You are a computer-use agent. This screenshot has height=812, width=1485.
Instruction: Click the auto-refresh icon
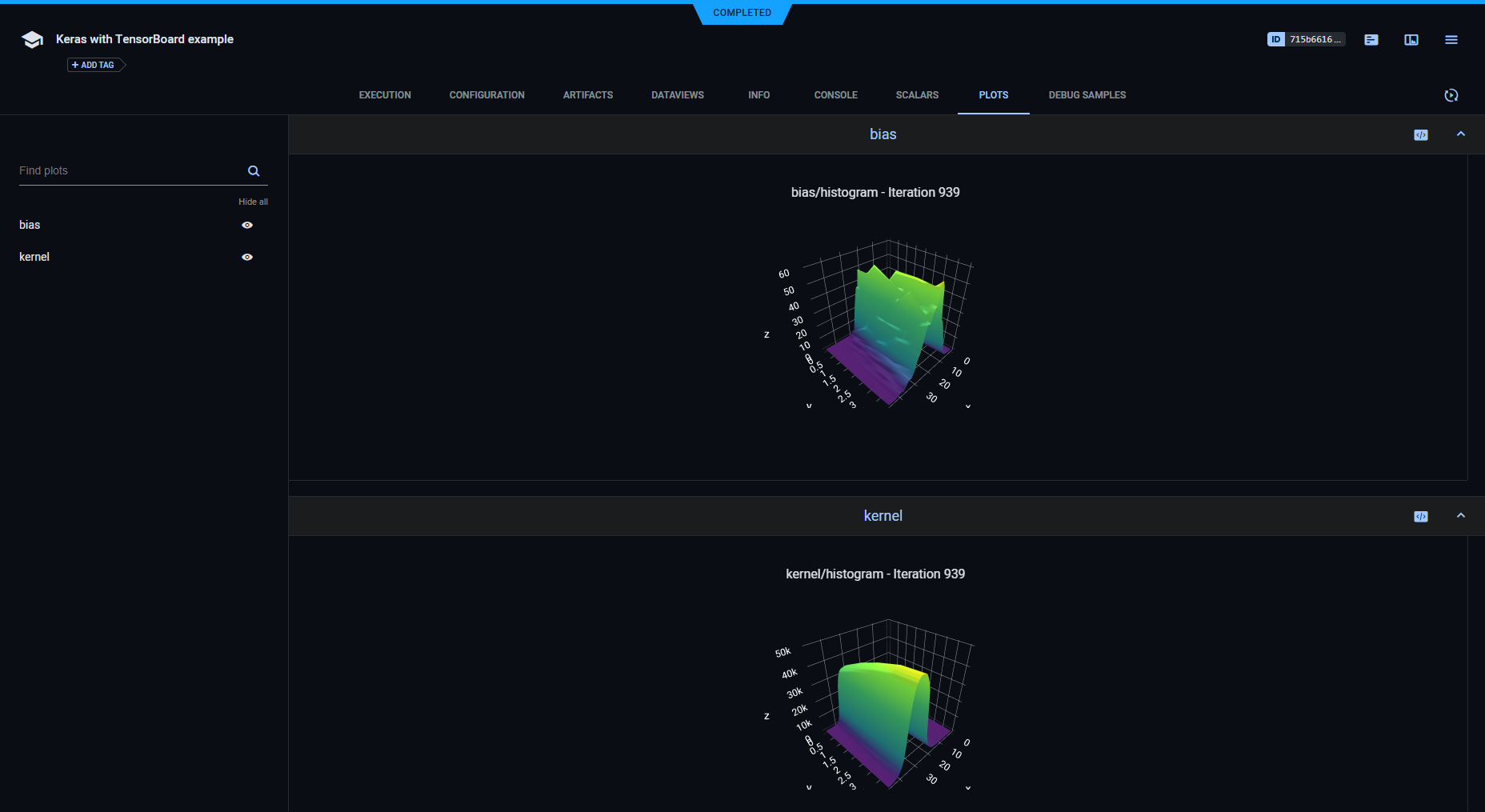point(1451,95)
